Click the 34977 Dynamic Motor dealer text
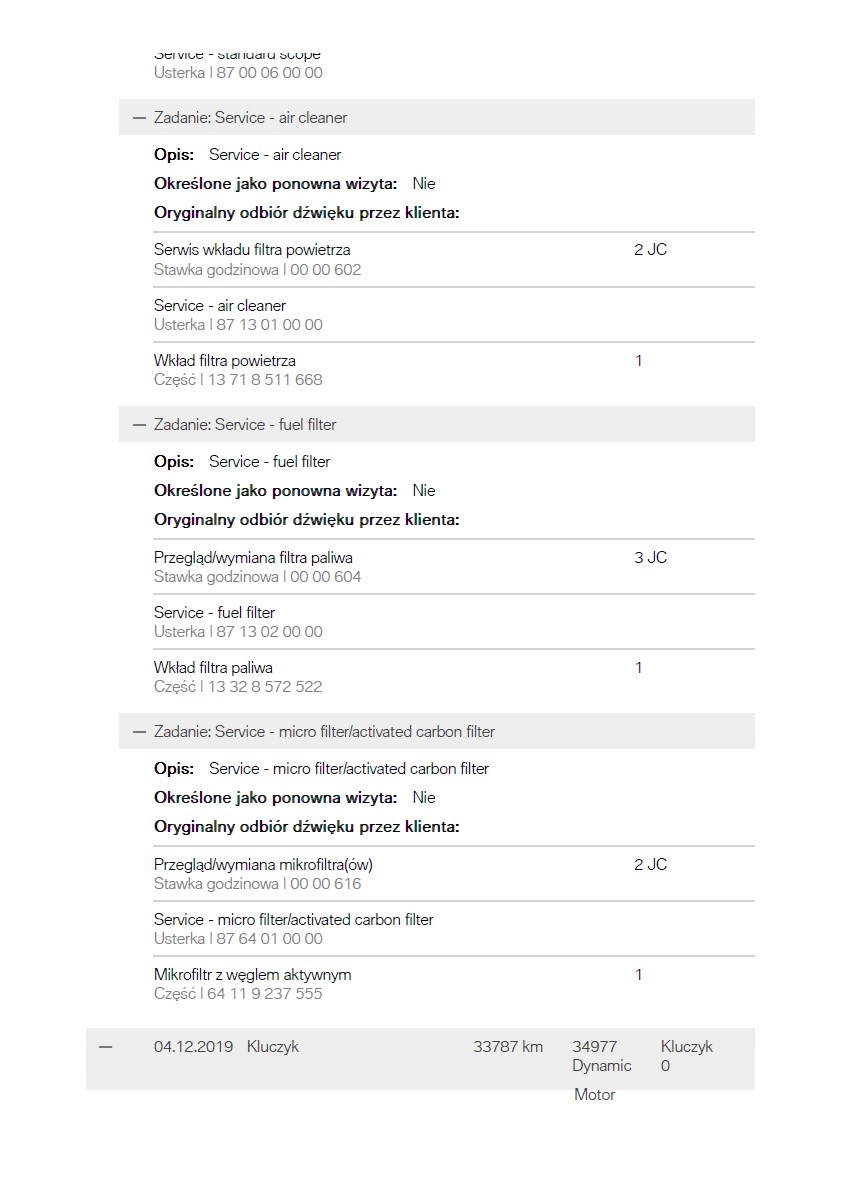Screen dimensions: 842x1196 601,1066
